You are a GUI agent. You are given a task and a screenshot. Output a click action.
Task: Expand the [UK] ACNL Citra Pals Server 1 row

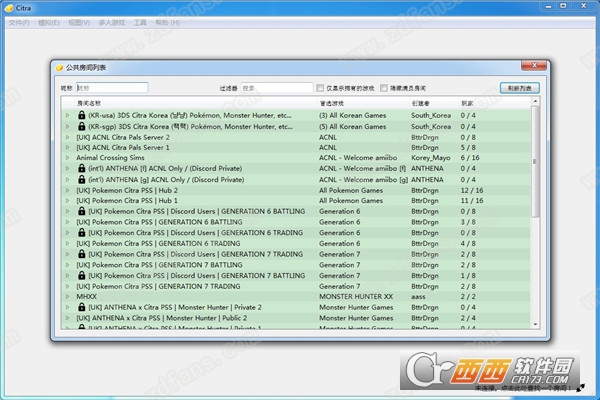pos(68,147)
